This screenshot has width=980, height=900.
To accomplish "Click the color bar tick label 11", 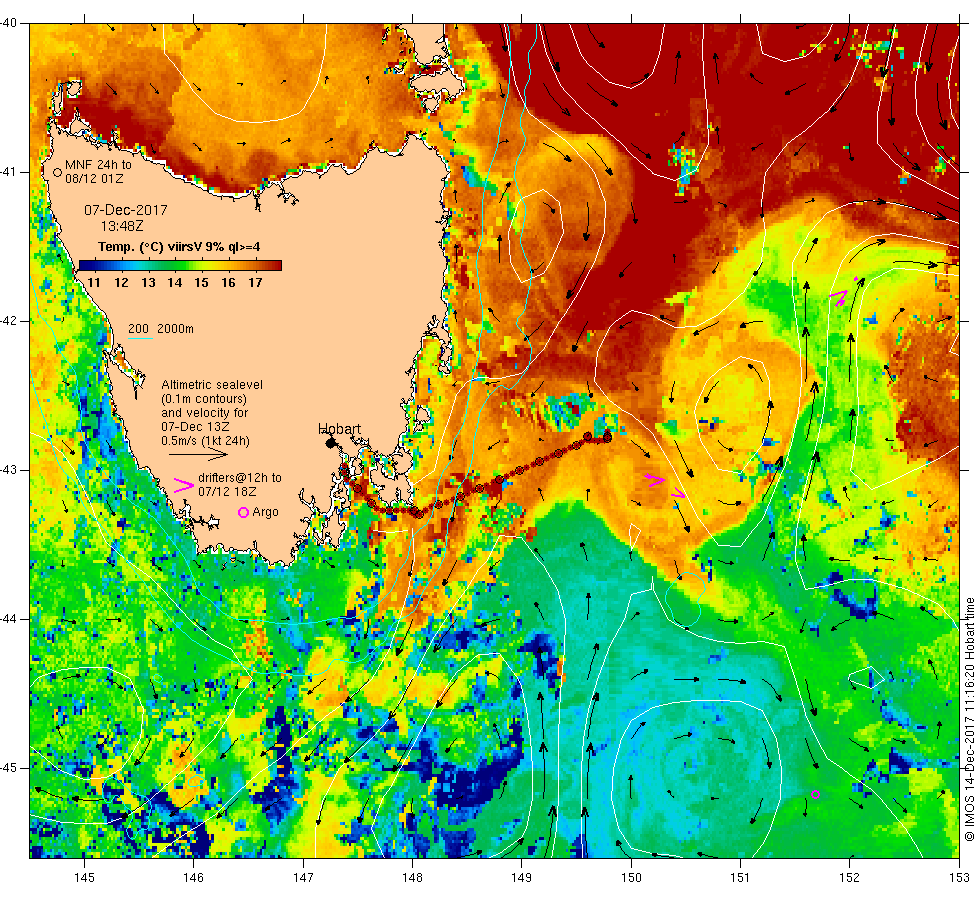I will pyautogui.click(x=94, y=282).
